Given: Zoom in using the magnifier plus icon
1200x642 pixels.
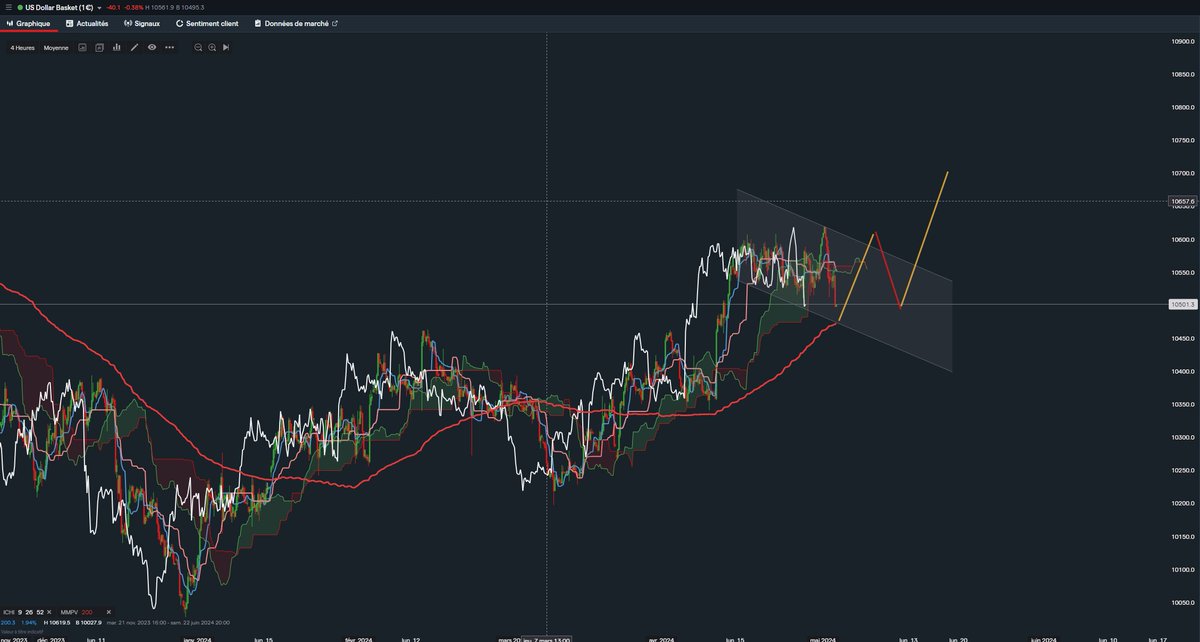Looking at the screenshot, I should pyautogui.click(x=212, y=47).
